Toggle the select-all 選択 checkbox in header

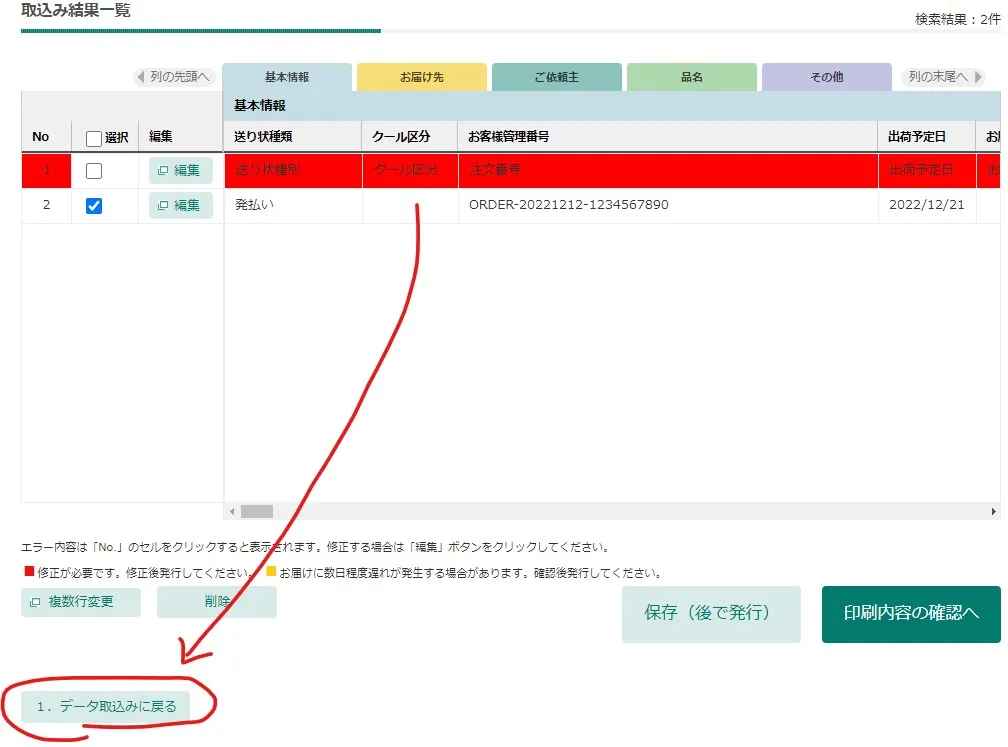click(94, 138)
